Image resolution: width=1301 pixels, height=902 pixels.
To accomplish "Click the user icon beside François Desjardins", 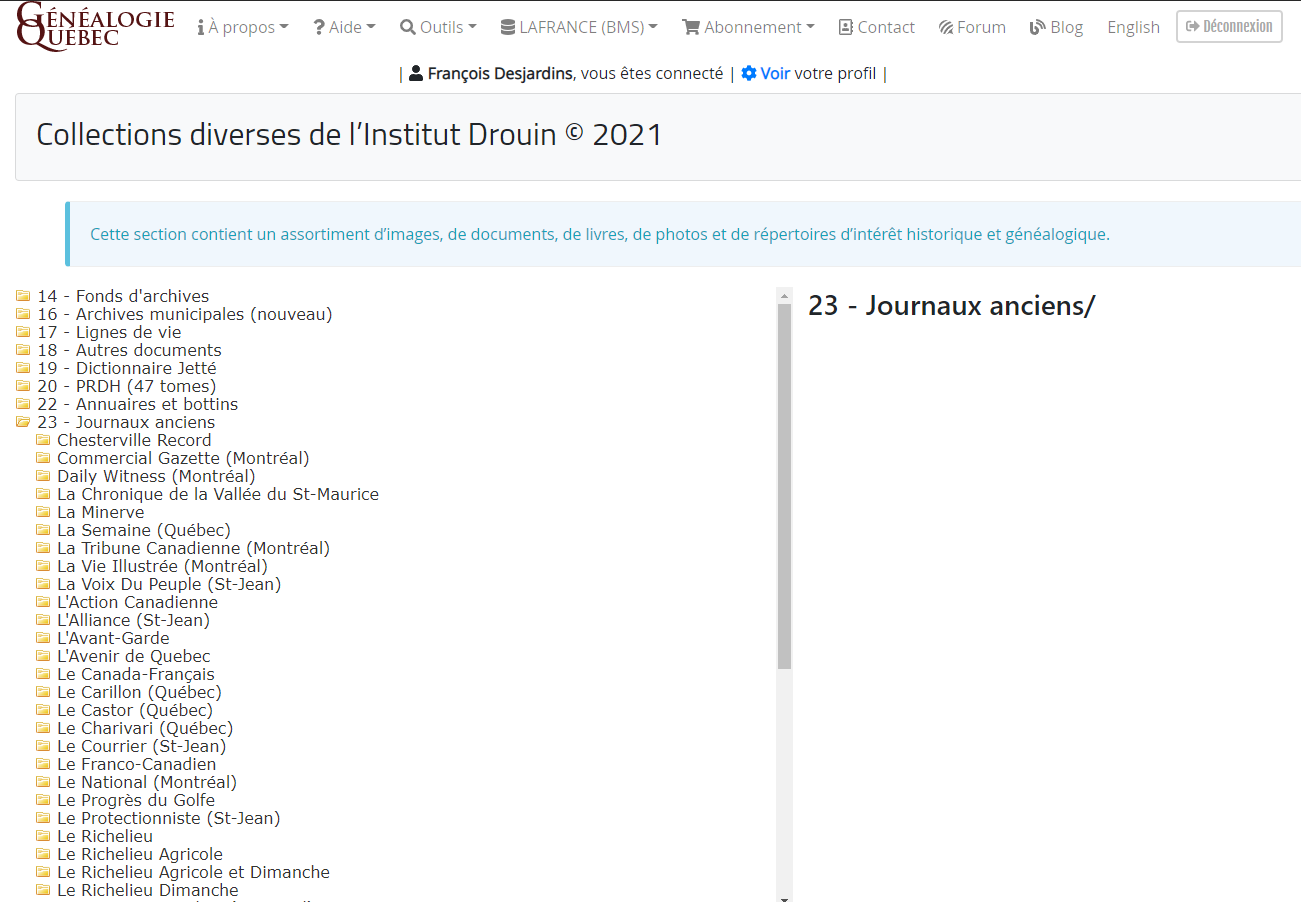I will pyautogui.click(x=416, y=73).
